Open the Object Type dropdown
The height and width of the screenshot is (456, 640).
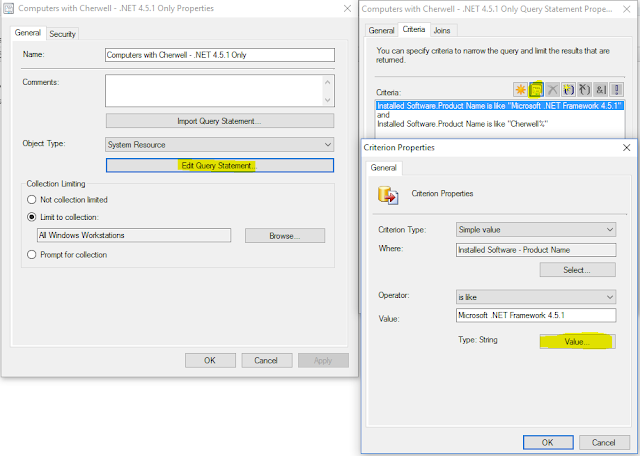coord(220,145)
